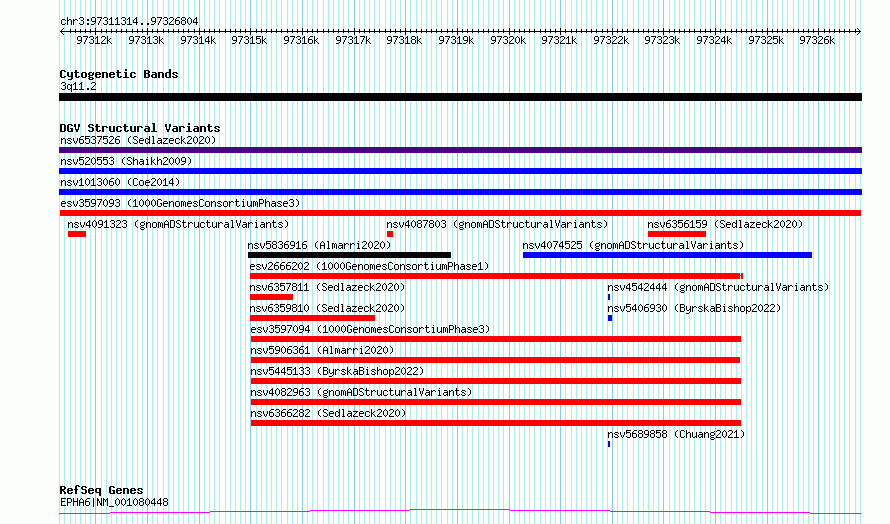Image resolution: width=890 pixels, height=524 pixels.
Task: Select the black nsv5836916 variant bar
Action: pos(349,255)
